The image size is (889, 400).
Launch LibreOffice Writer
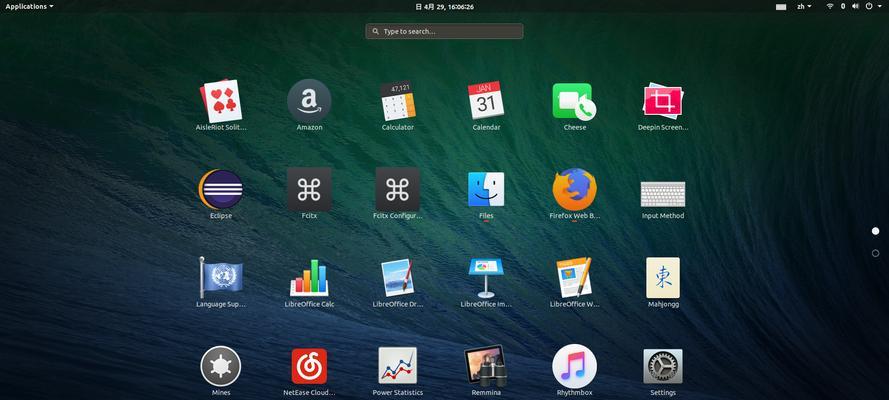(574, 278)
